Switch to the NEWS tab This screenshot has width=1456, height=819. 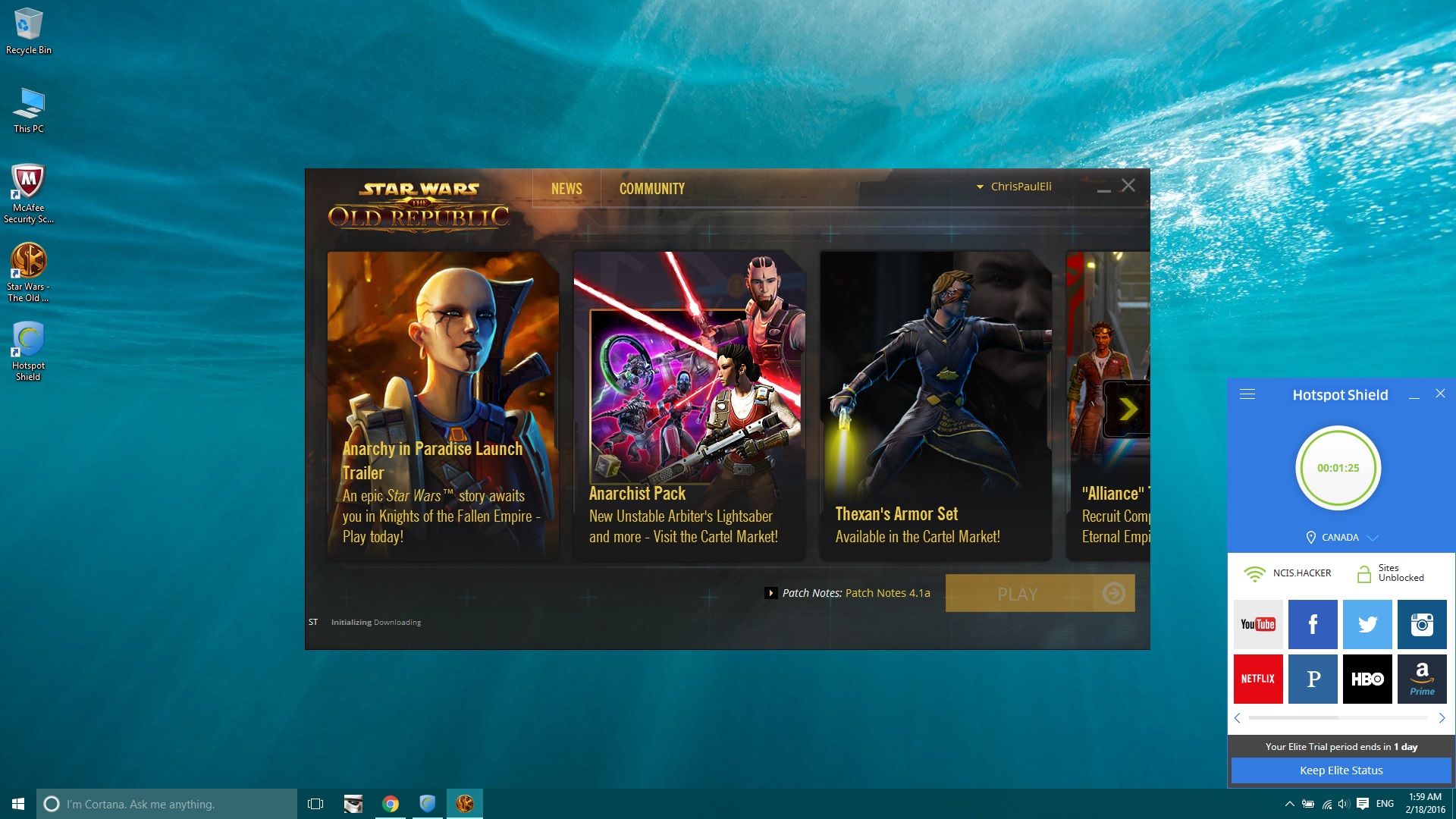[x=566, y=189]
